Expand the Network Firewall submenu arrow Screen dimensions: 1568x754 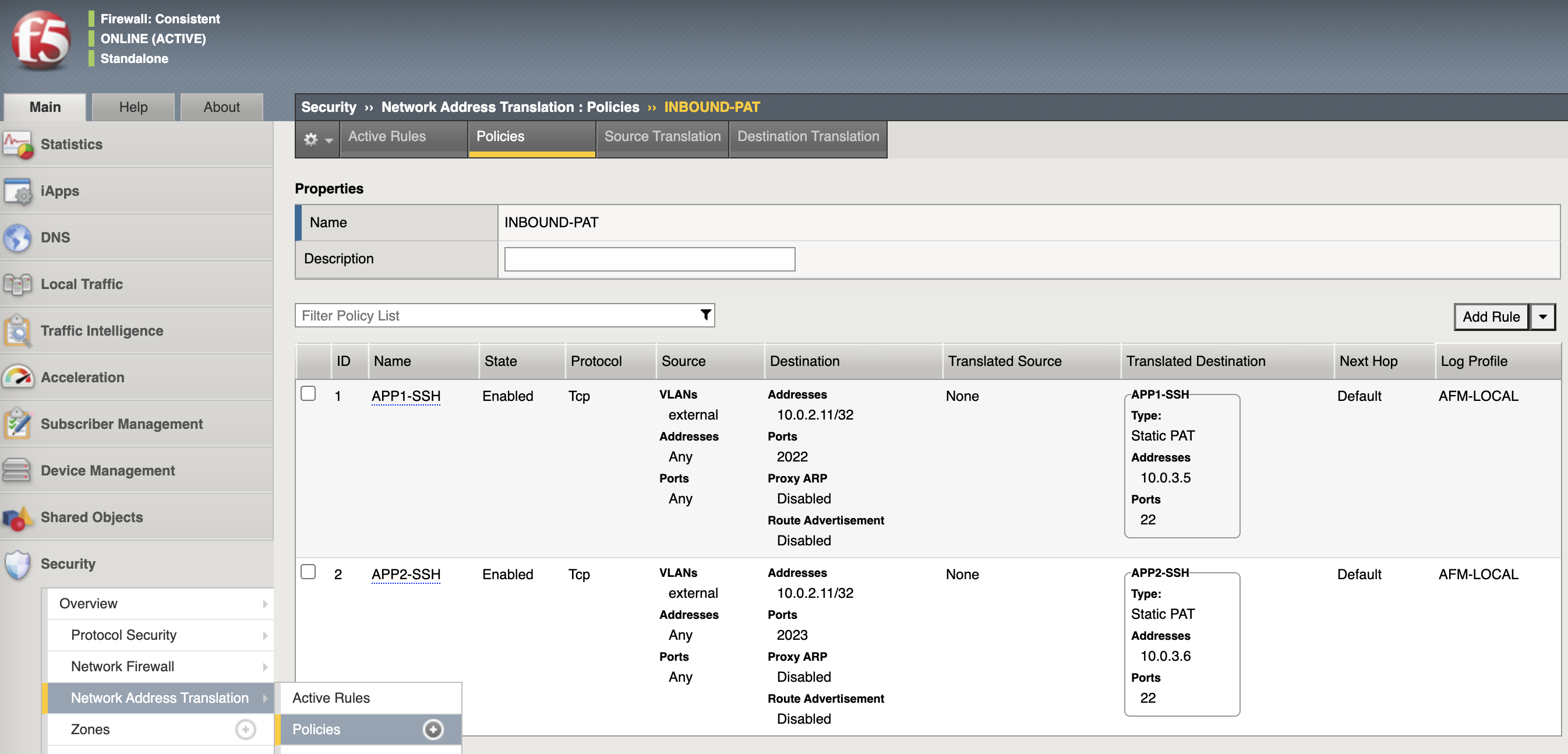click(x=266, y=667)
